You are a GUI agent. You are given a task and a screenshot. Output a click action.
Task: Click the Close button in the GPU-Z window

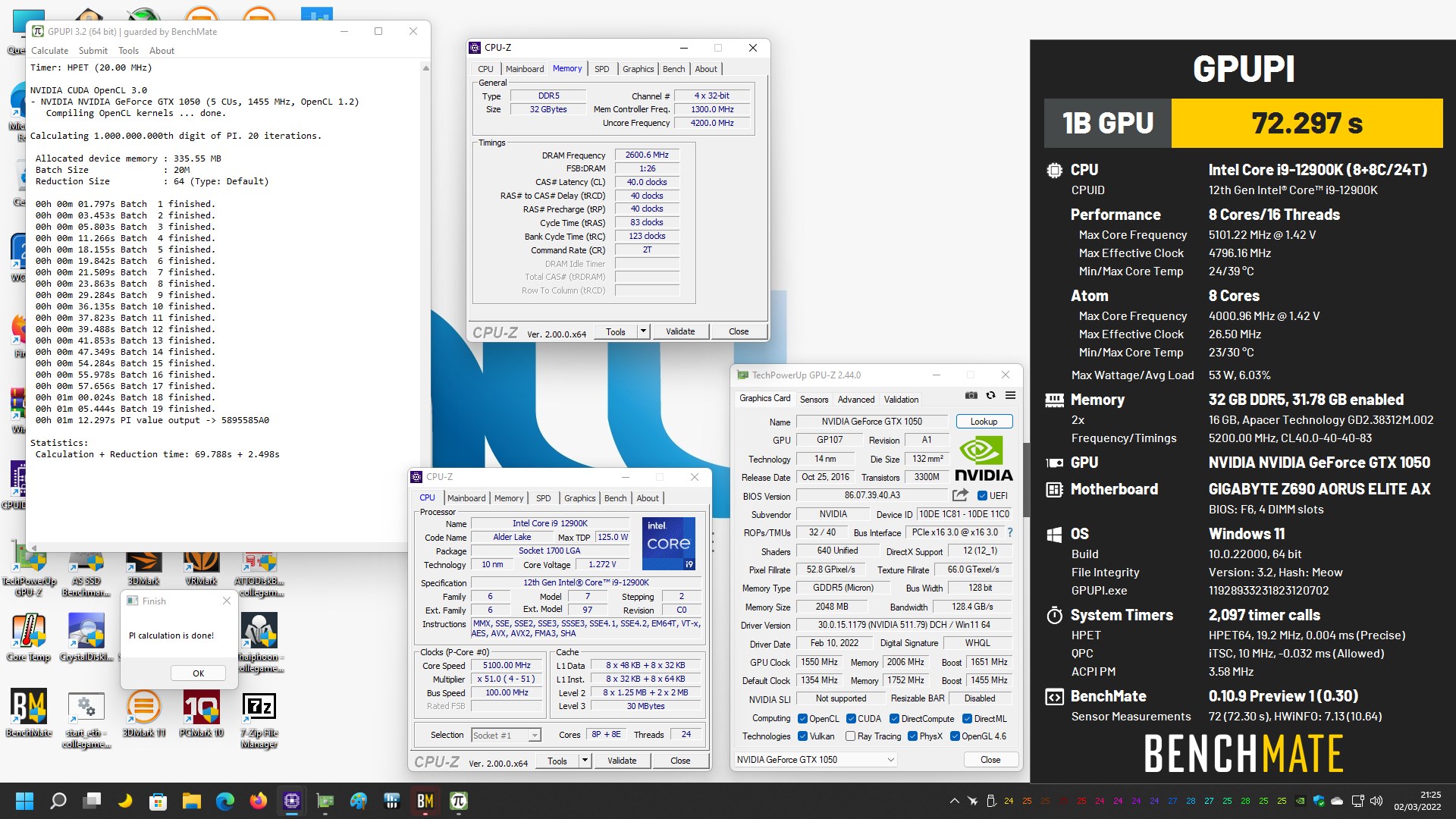(x=990, y=760)
